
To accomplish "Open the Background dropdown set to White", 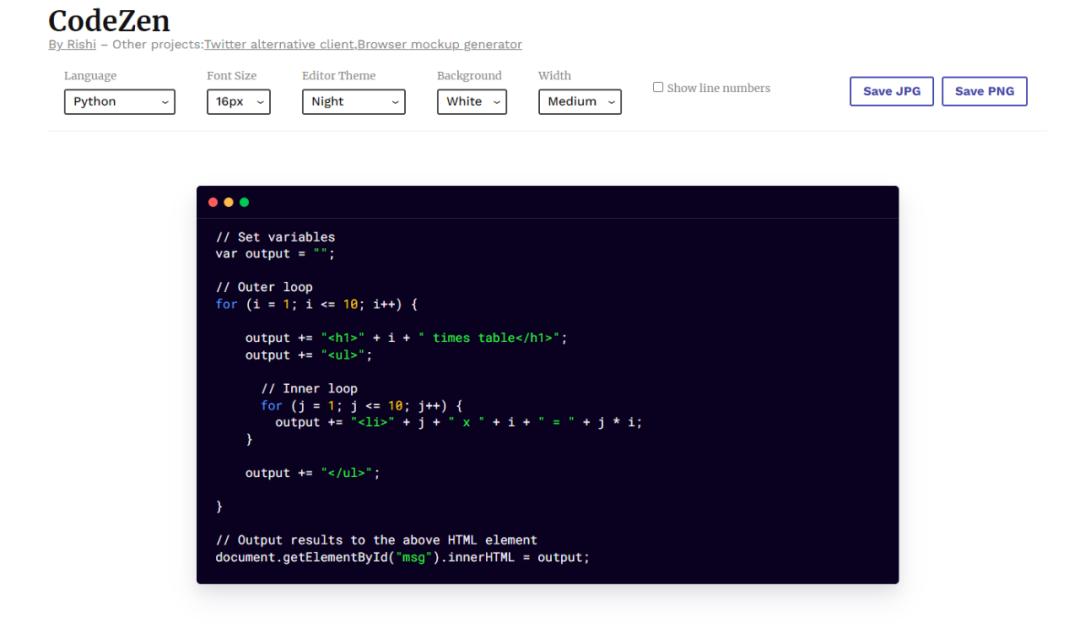I will (x=472, y=101).
